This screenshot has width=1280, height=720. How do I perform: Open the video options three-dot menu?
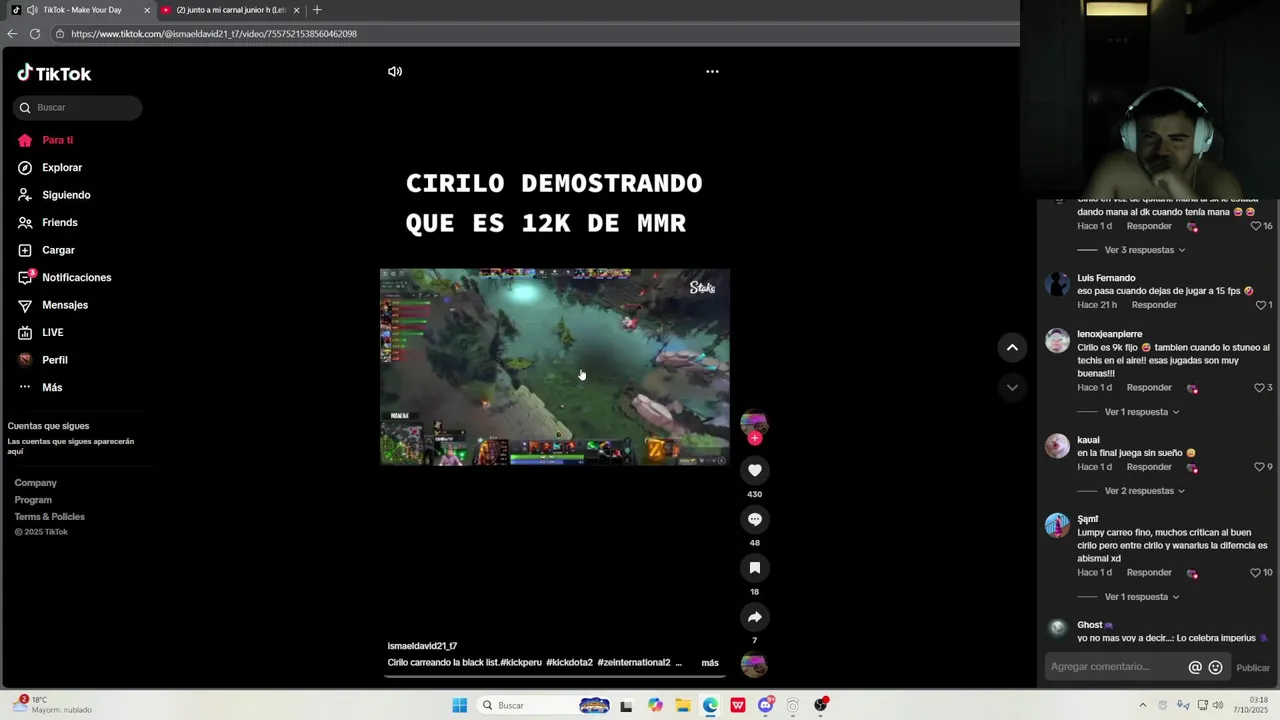click(712, 71)
